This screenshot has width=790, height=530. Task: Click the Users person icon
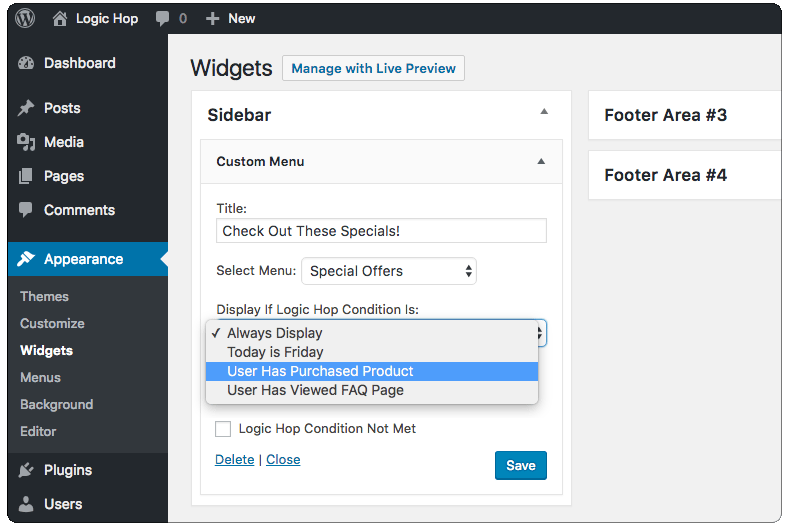pyautogui.click(x=26, y=504)
